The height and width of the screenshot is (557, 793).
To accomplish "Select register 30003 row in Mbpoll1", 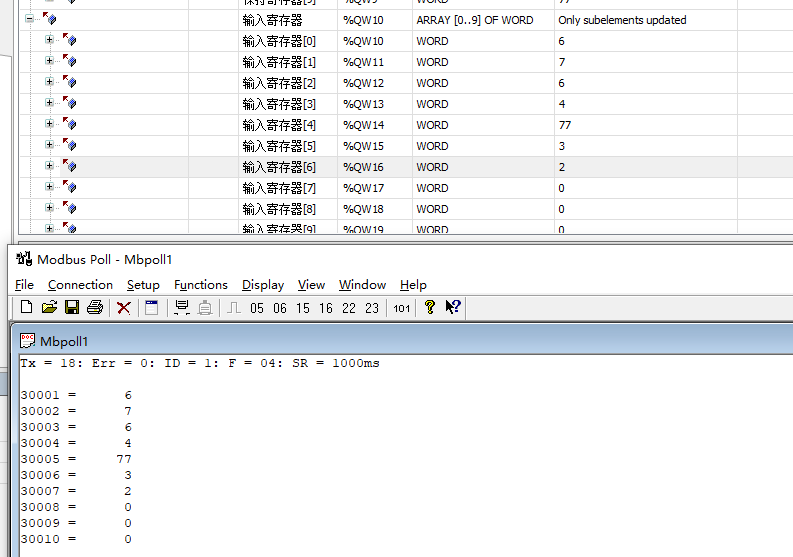I will click(x=76, y=427).
